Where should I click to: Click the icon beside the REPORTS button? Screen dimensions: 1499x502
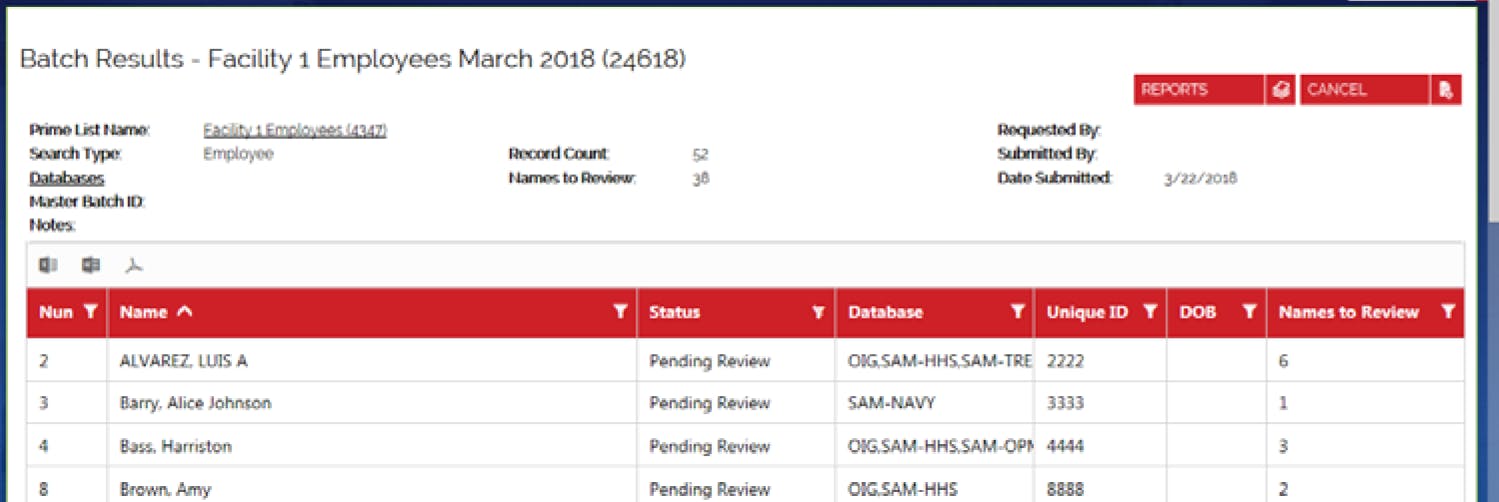[x=1280, y=90]
